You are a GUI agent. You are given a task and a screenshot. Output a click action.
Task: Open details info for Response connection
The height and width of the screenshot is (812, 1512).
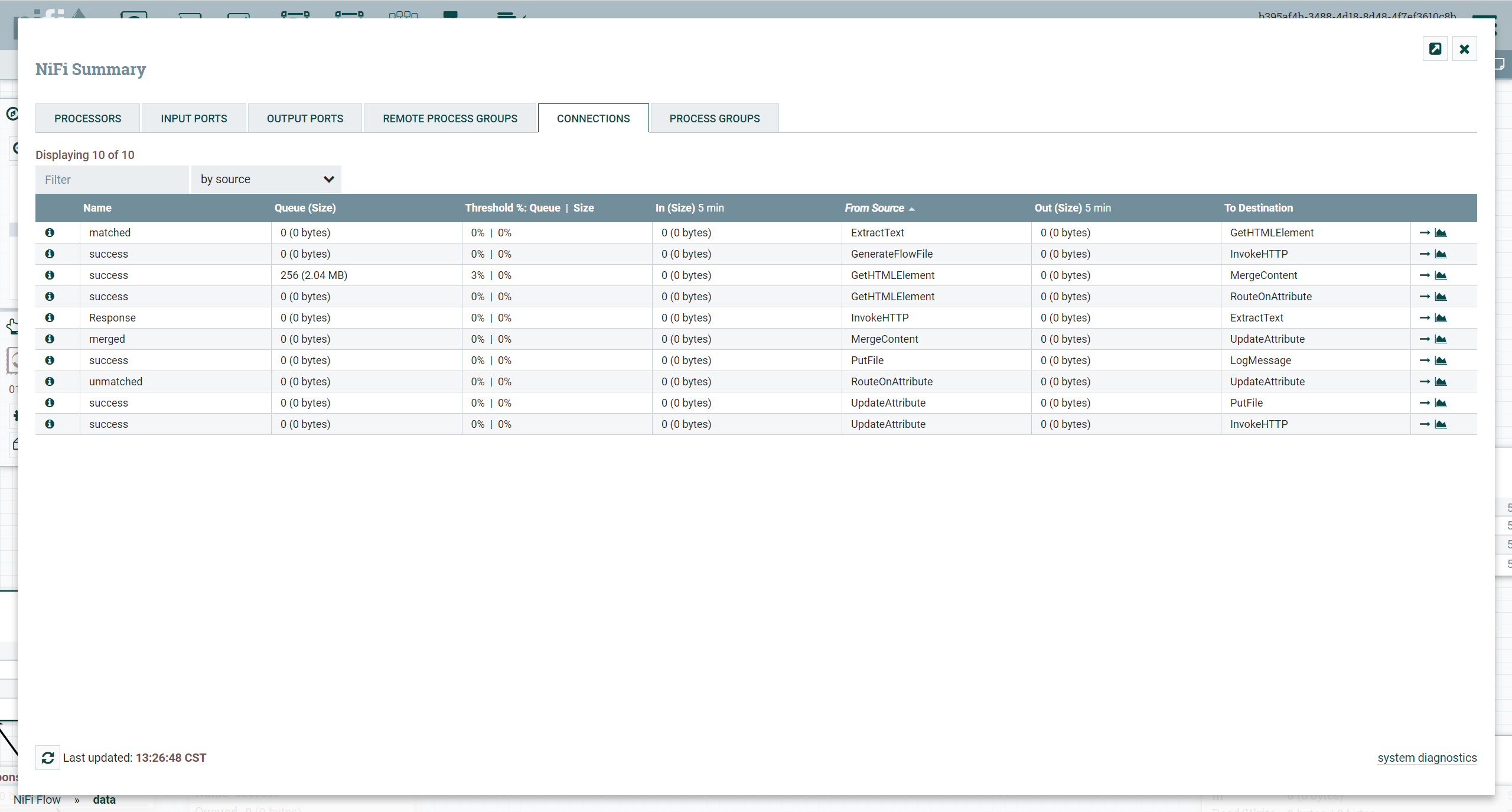click(x=50, y=318)
